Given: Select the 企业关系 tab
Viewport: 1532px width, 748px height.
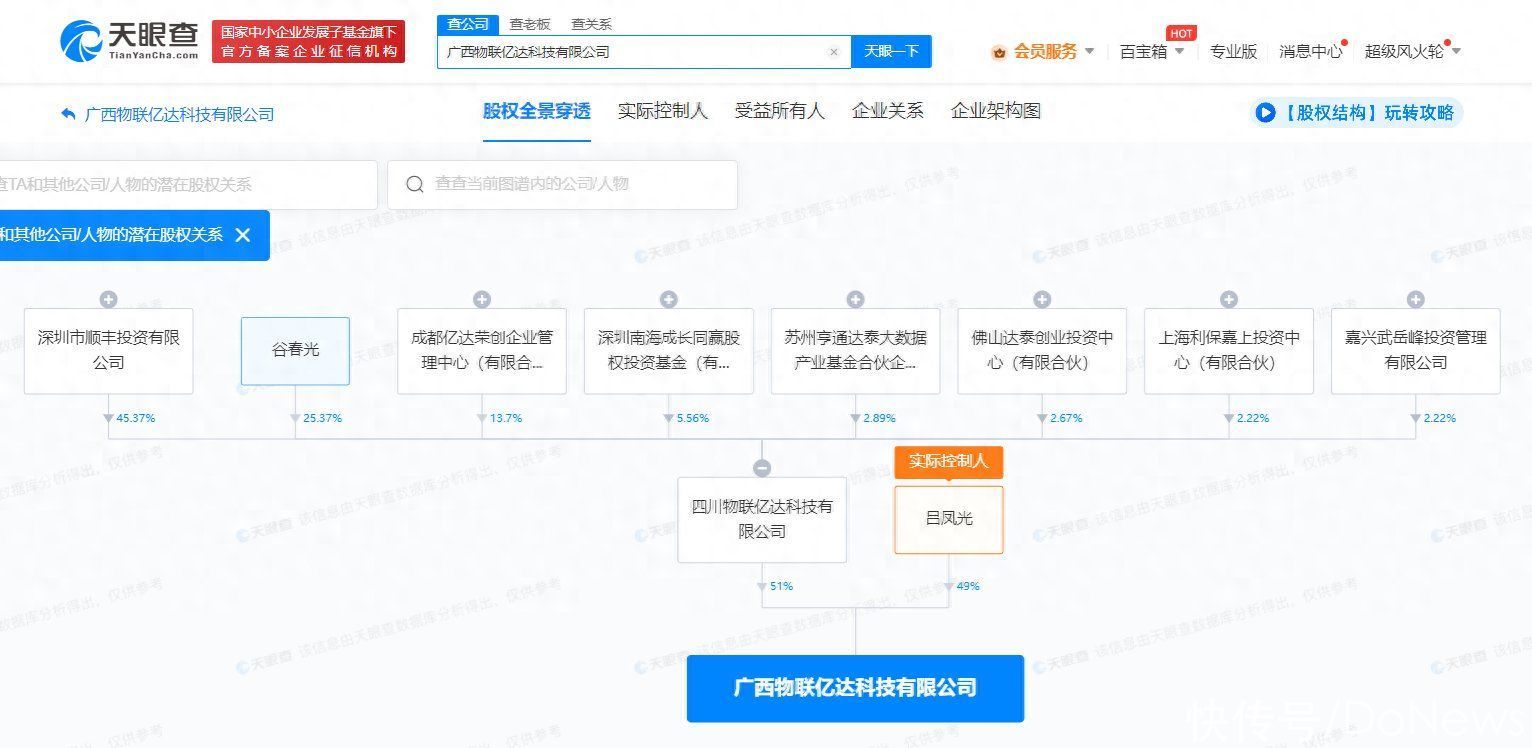Looking at the screenshot, I should [888, 111].
